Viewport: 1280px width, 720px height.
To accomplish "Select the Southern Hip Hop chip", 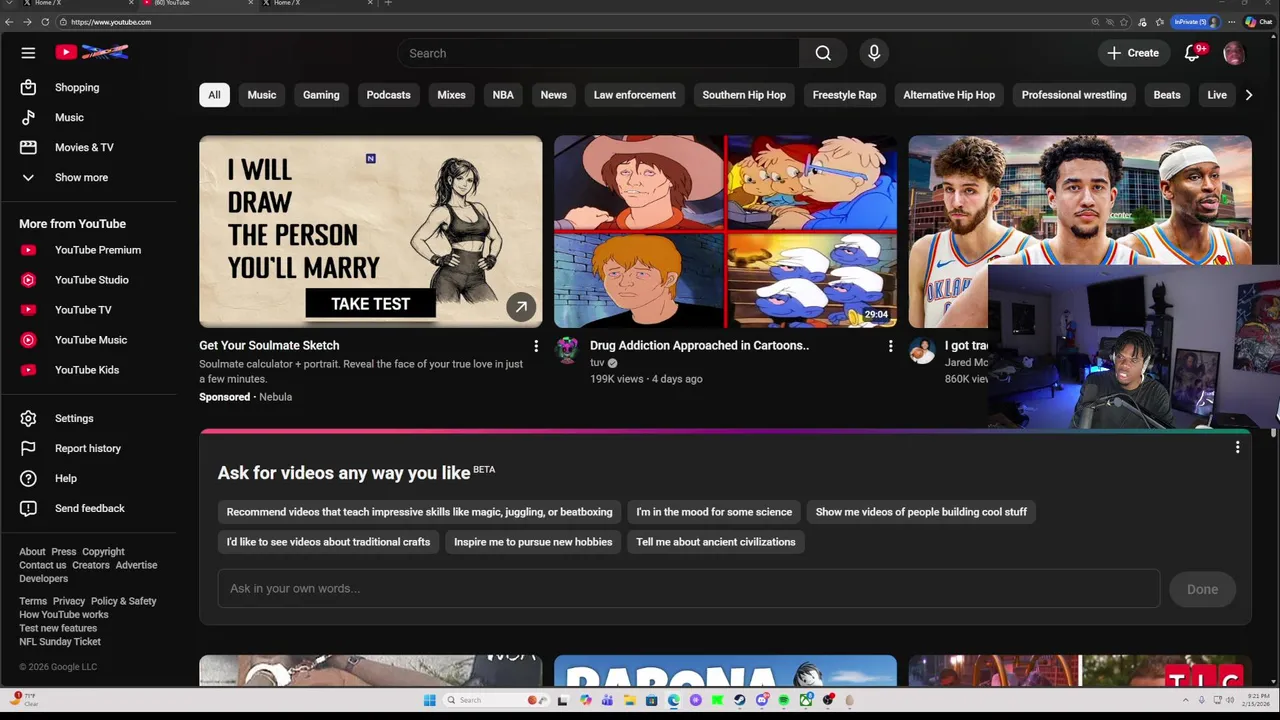I will (x=744, y=95).
